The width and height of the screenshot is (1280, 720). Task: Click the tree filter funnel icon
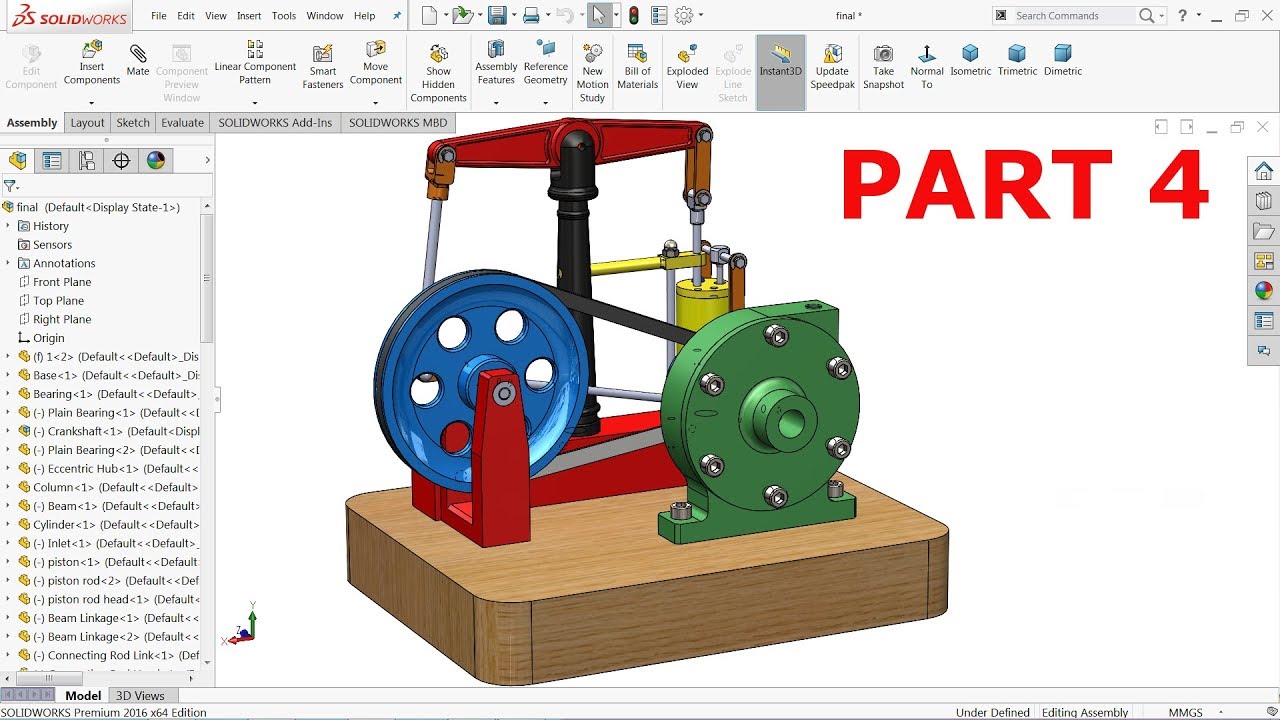point(10,186)
